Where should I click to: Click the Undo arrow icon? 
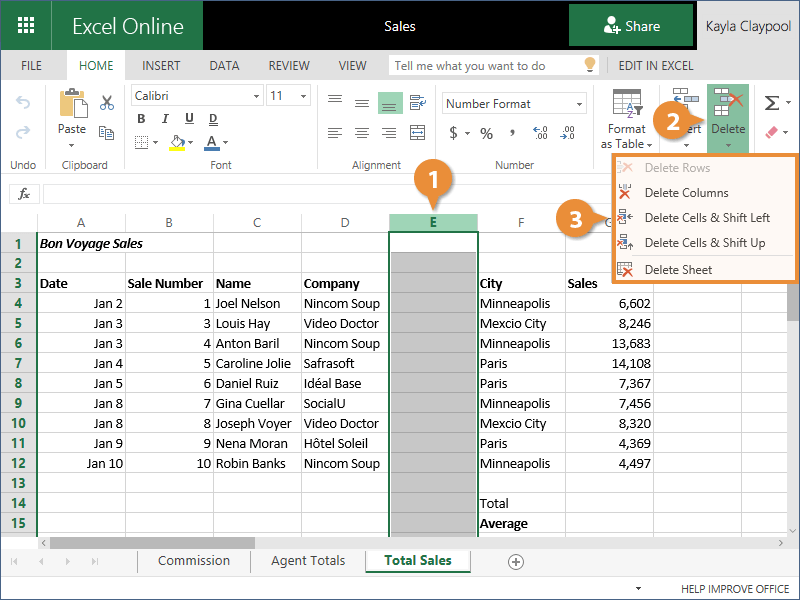click(23, 103)
